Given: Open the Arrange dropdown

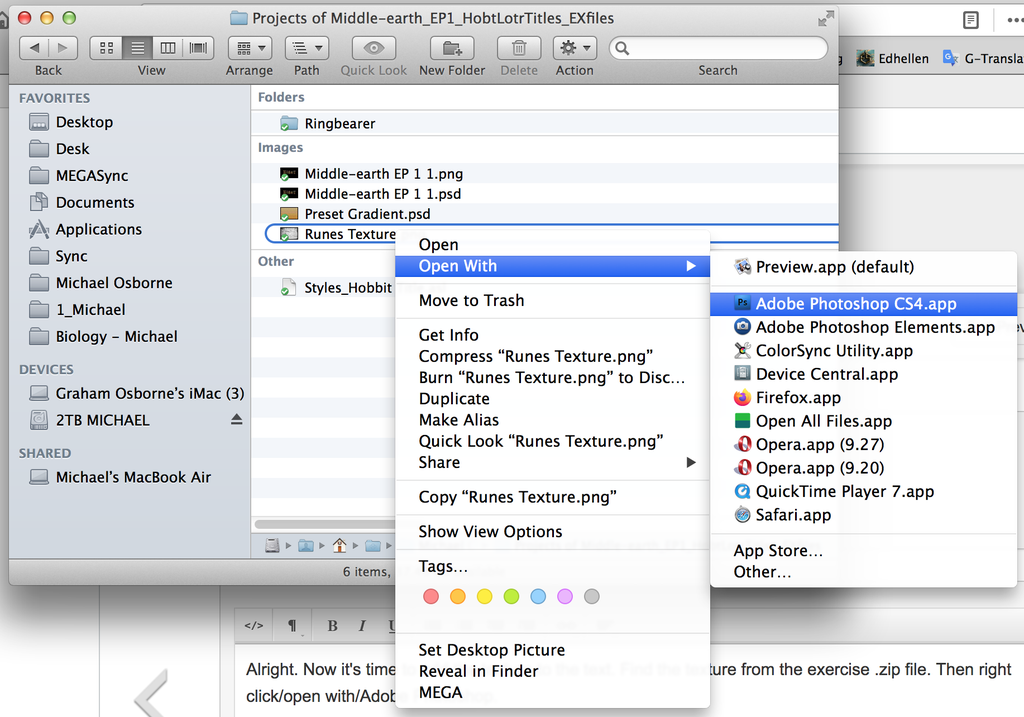Looking at the screenshot, I should tap(250, 48).
